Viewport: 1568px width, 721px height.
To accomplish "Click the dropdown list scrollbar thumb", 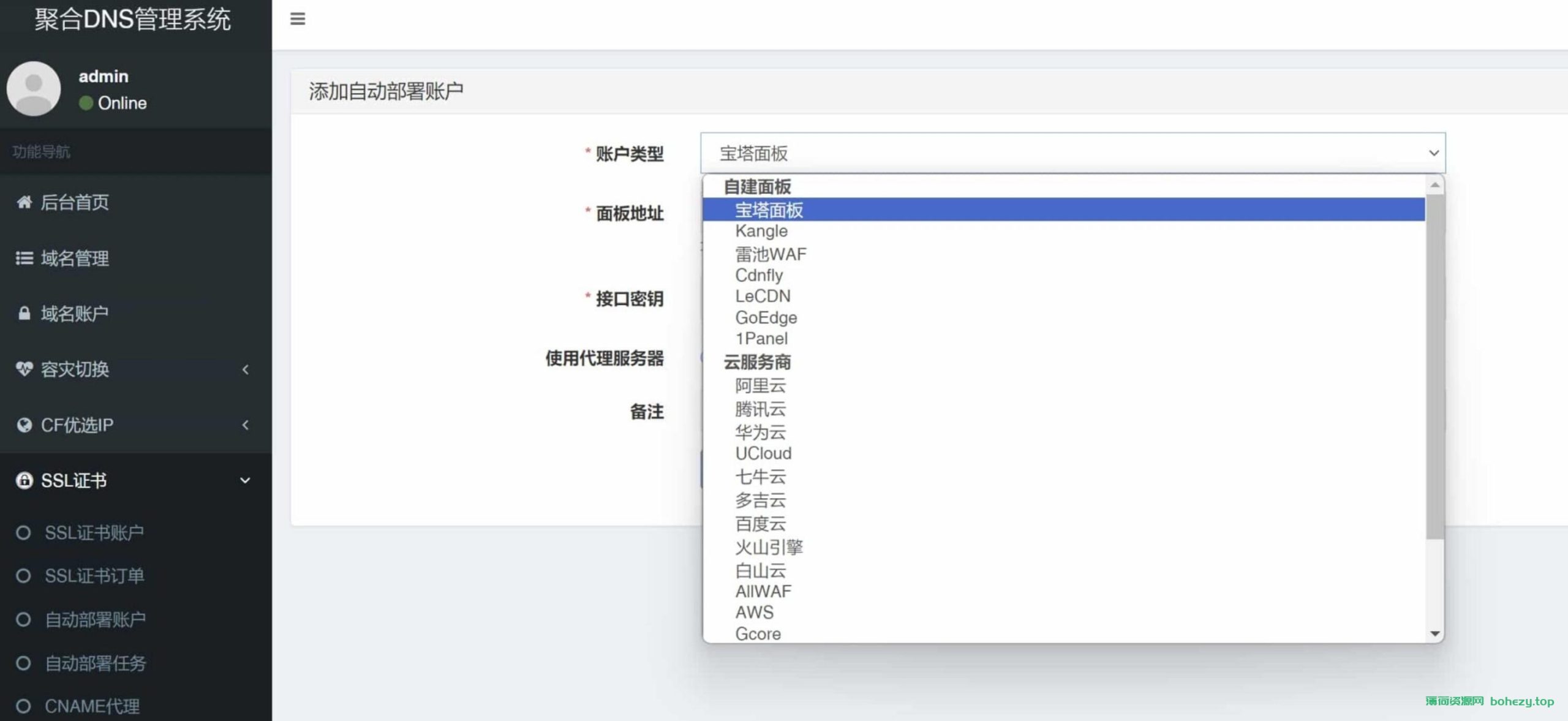I will 1434,366.
